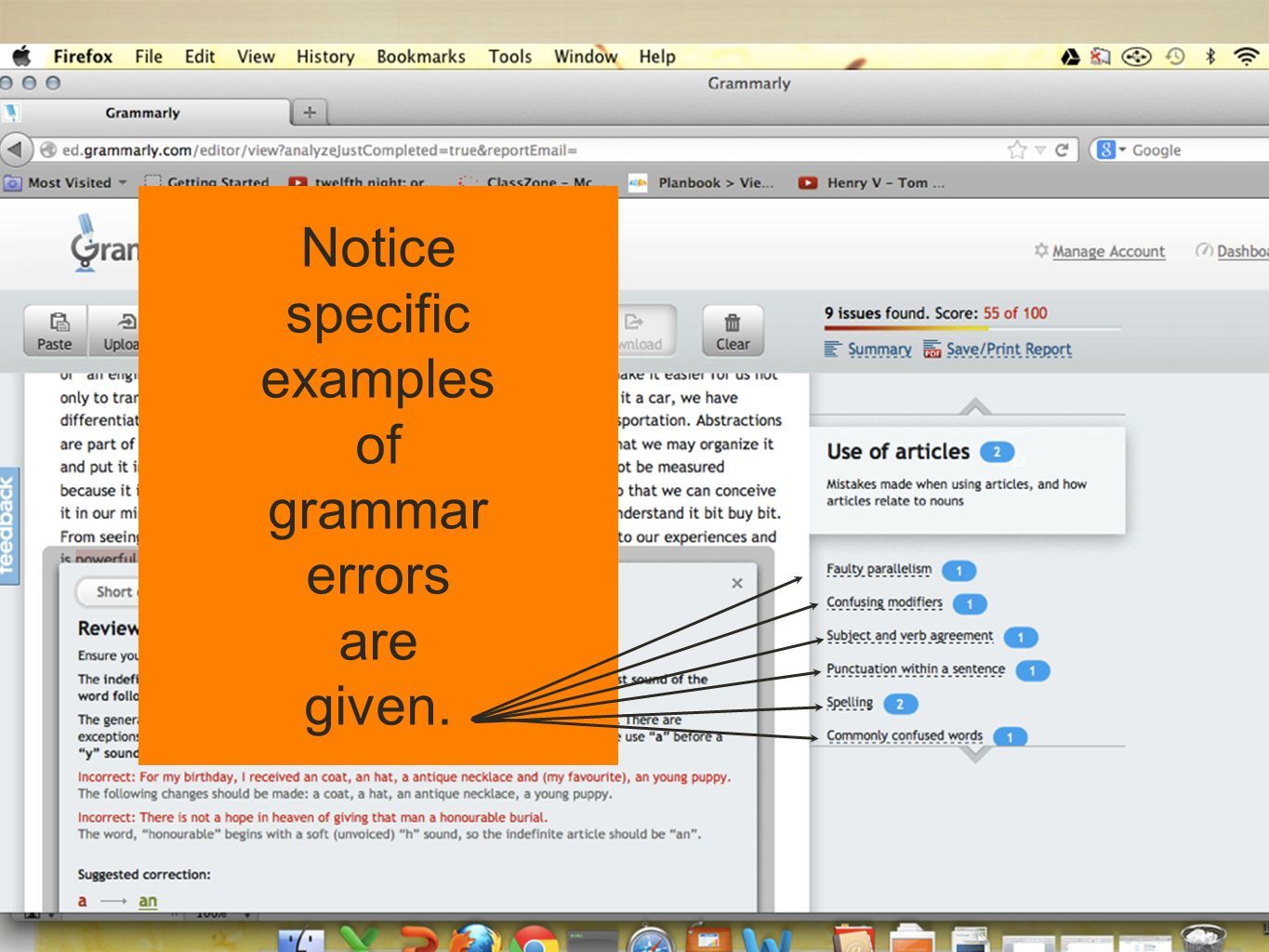The height and width of the screenshot is (952, 1269).
Task: Click the Grammarly logo
Action: tap(103, 244)
